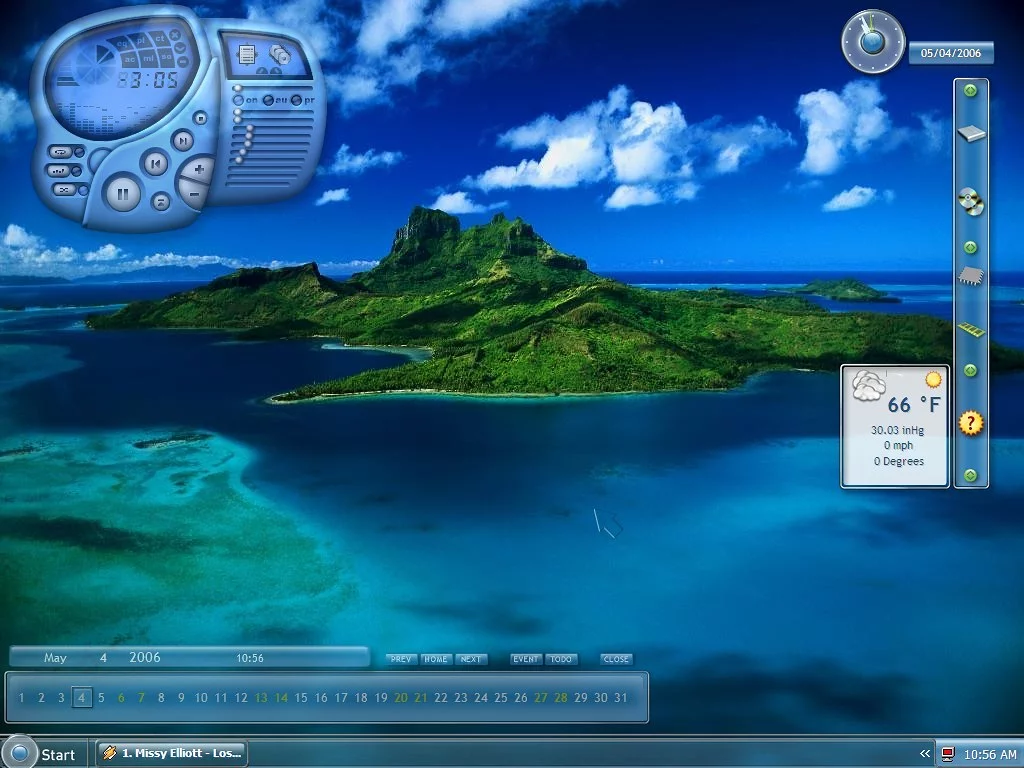
Task: Go back to the previous track
Action: point(155,162)
